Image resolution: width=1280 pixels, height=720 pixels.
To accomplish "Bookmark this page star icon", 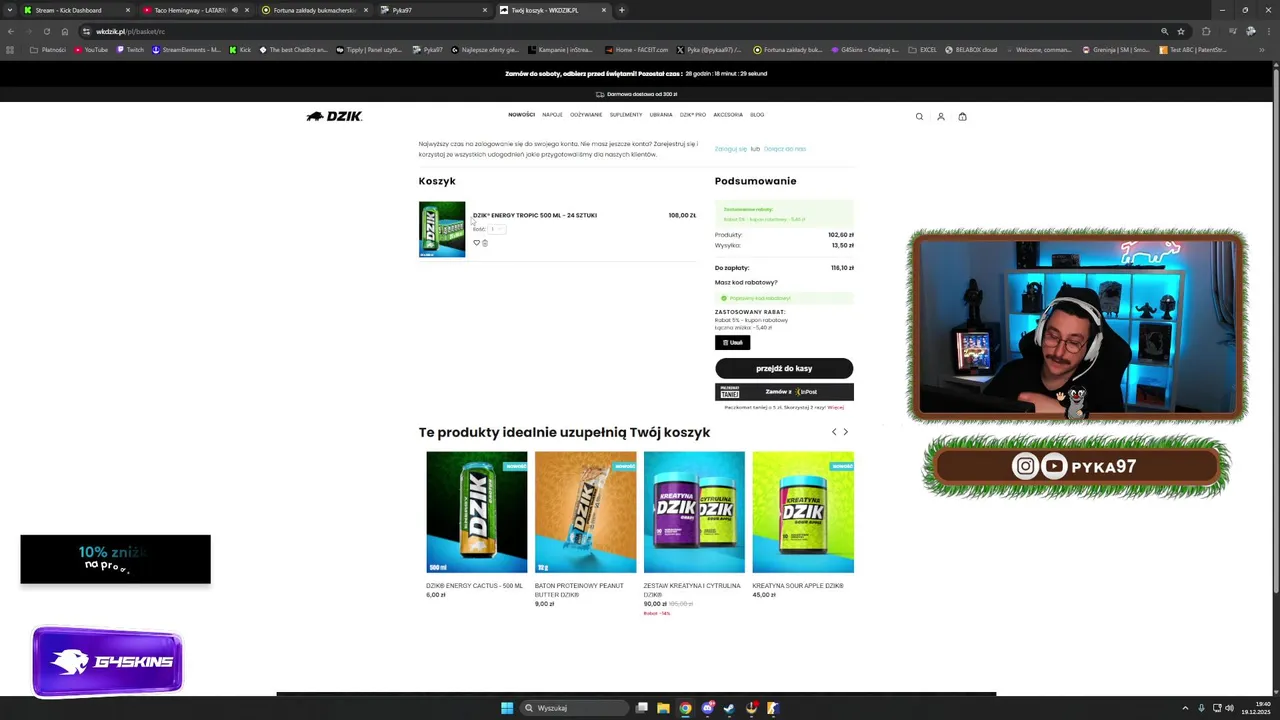I will (1181, 31).
